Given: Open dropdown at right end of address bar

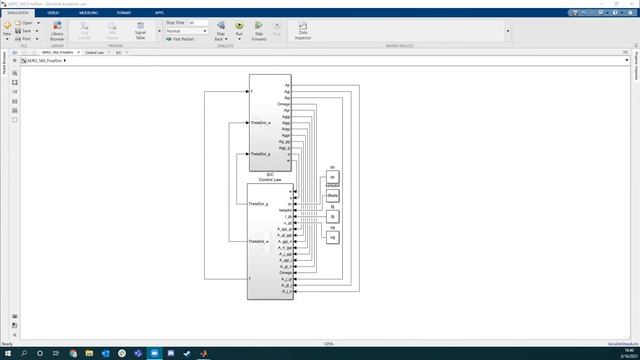Looking at the screenshot, I should pyautogui.click(x=627, y=60).
